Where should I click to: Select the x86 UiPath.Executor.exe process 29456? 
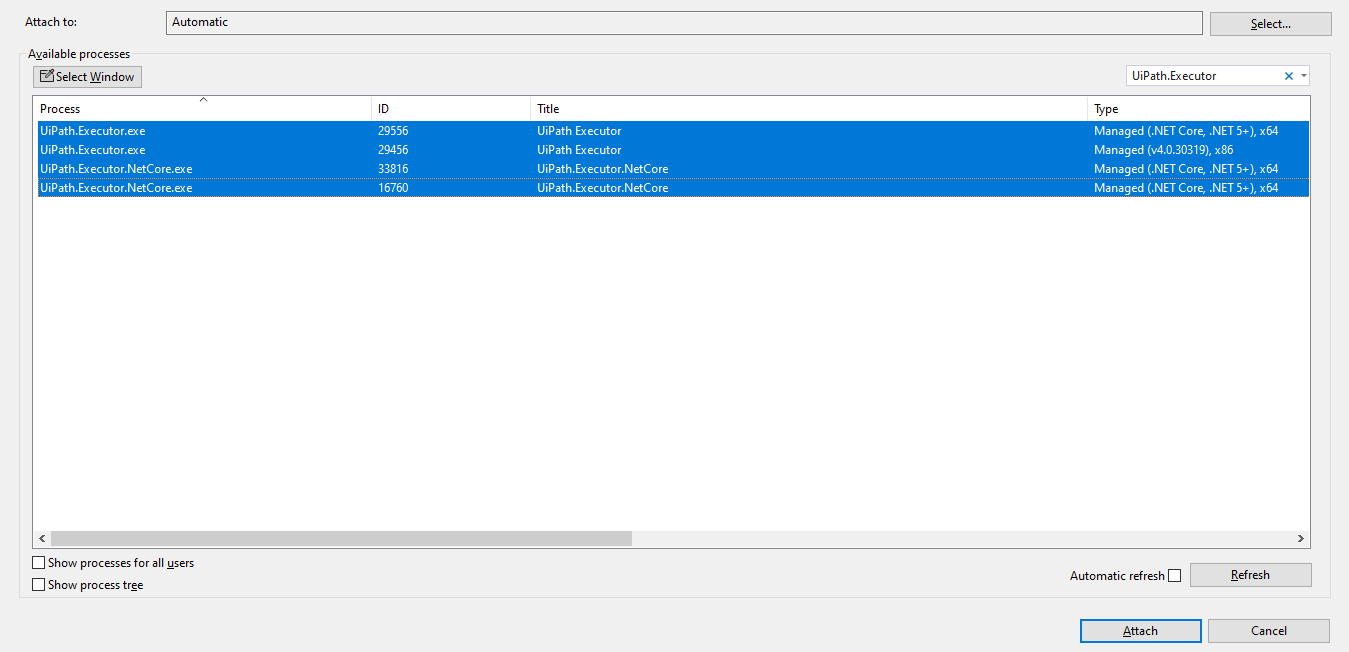click(x=300, y=149)
